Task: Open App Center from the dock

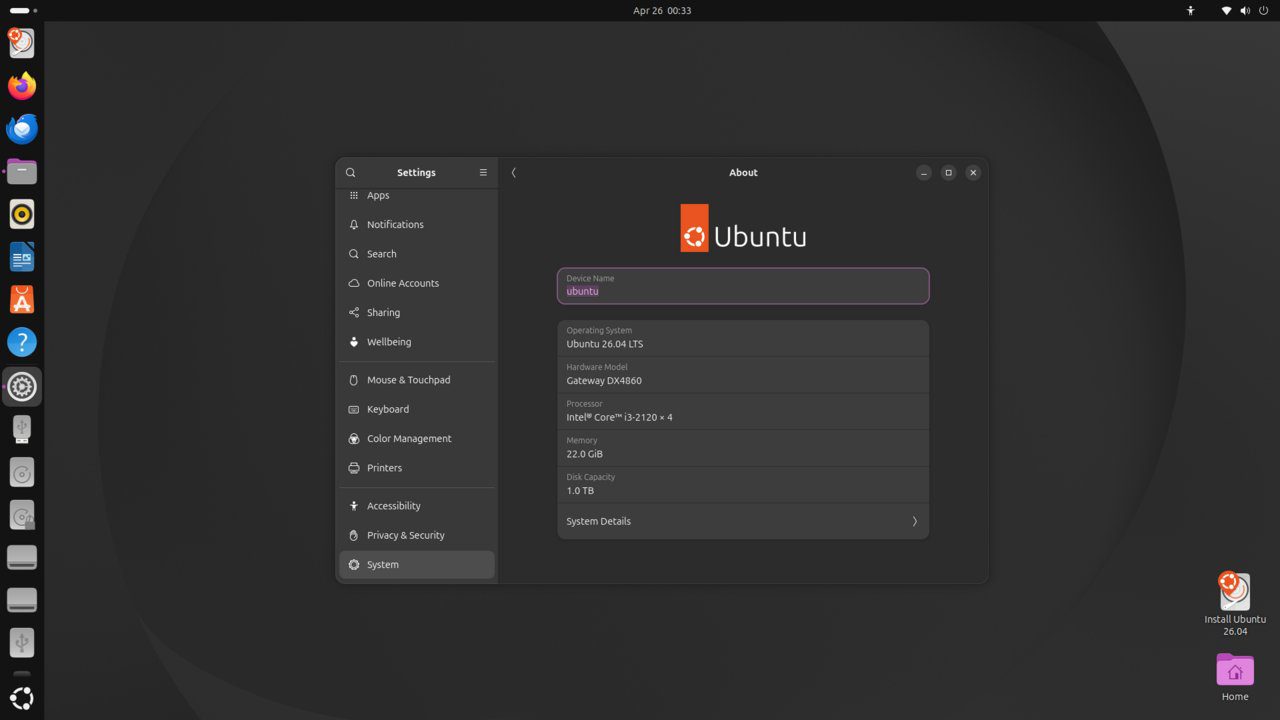Action: click(22, 299)
